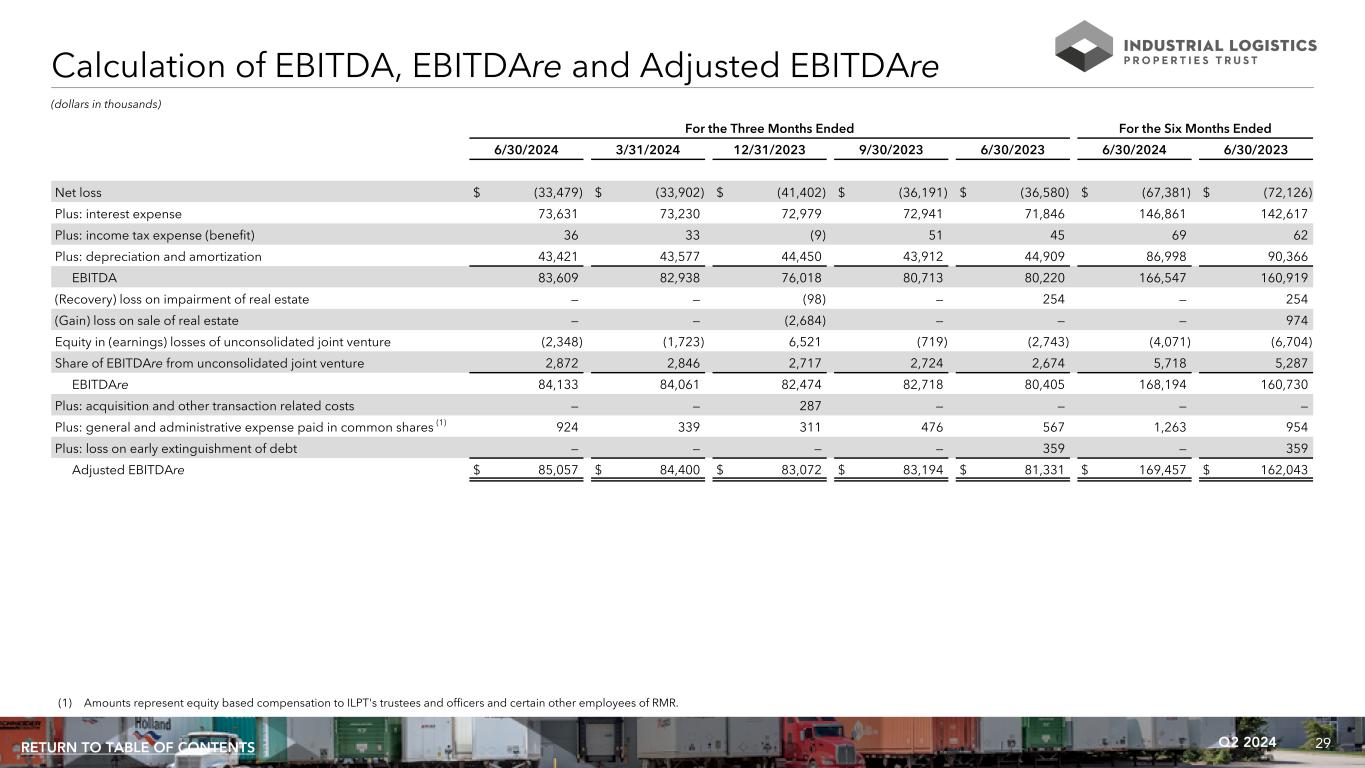Click "Plus: loss on early extinguishment of debt"
This screenshot has height=768, width=1365.
176,449
